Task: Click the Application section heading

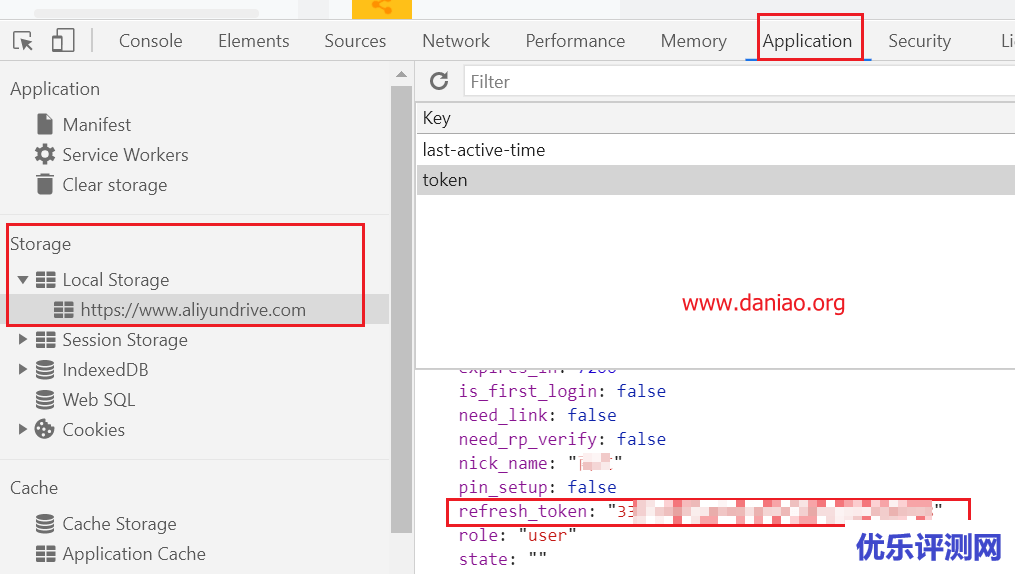Action: [x=55, y=89]
